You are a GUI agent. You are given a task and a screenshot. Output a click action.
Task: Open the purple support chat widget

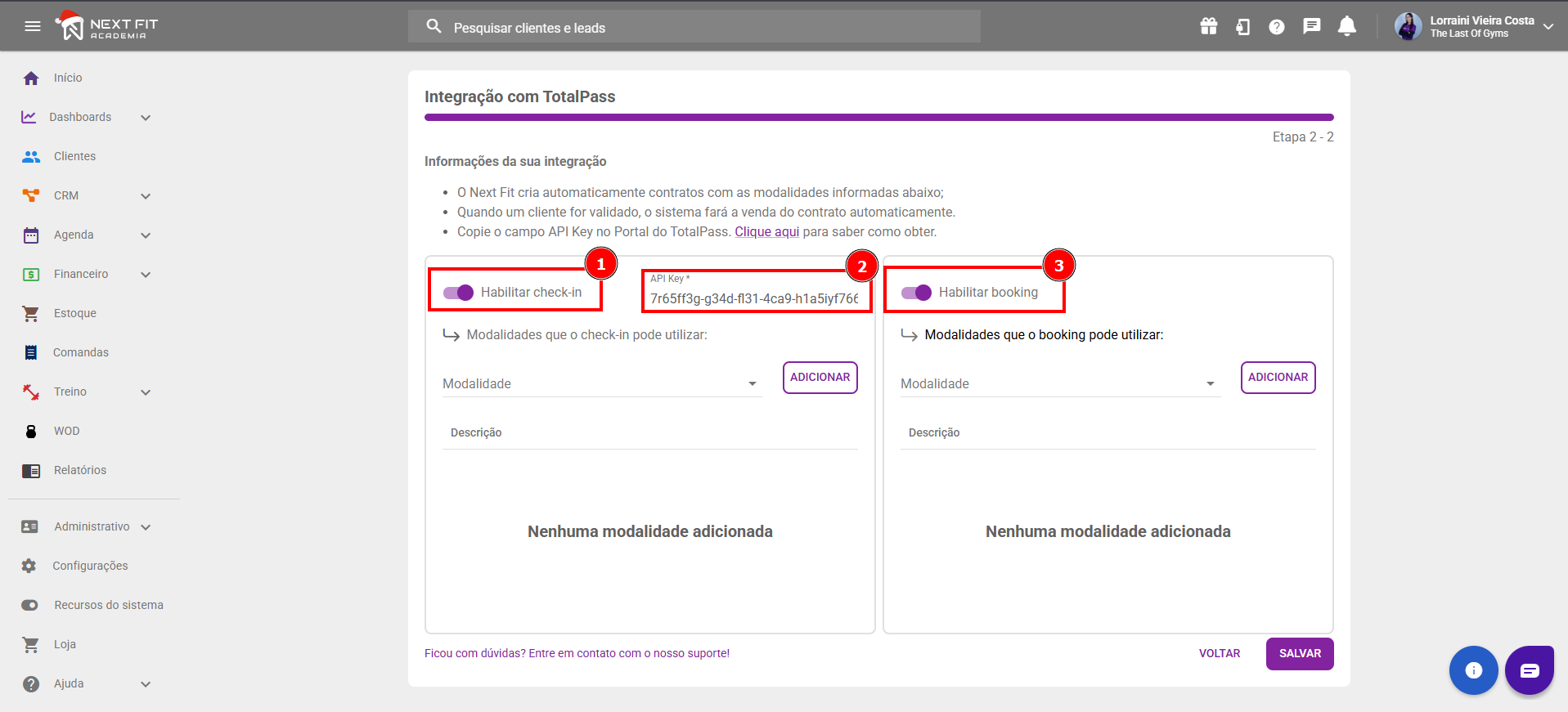pyautogui.click(x=1530, y=670)
